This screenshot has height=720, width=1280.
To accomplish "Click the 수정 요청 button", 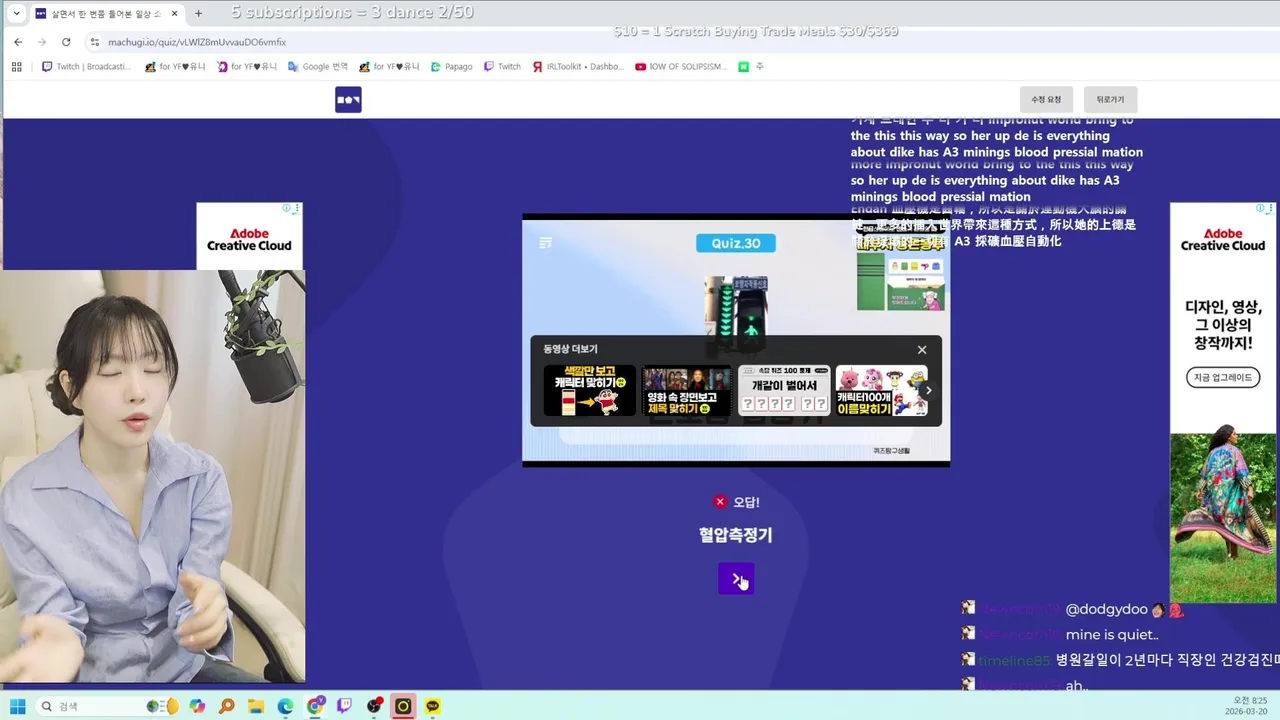I will (1046, 100).
